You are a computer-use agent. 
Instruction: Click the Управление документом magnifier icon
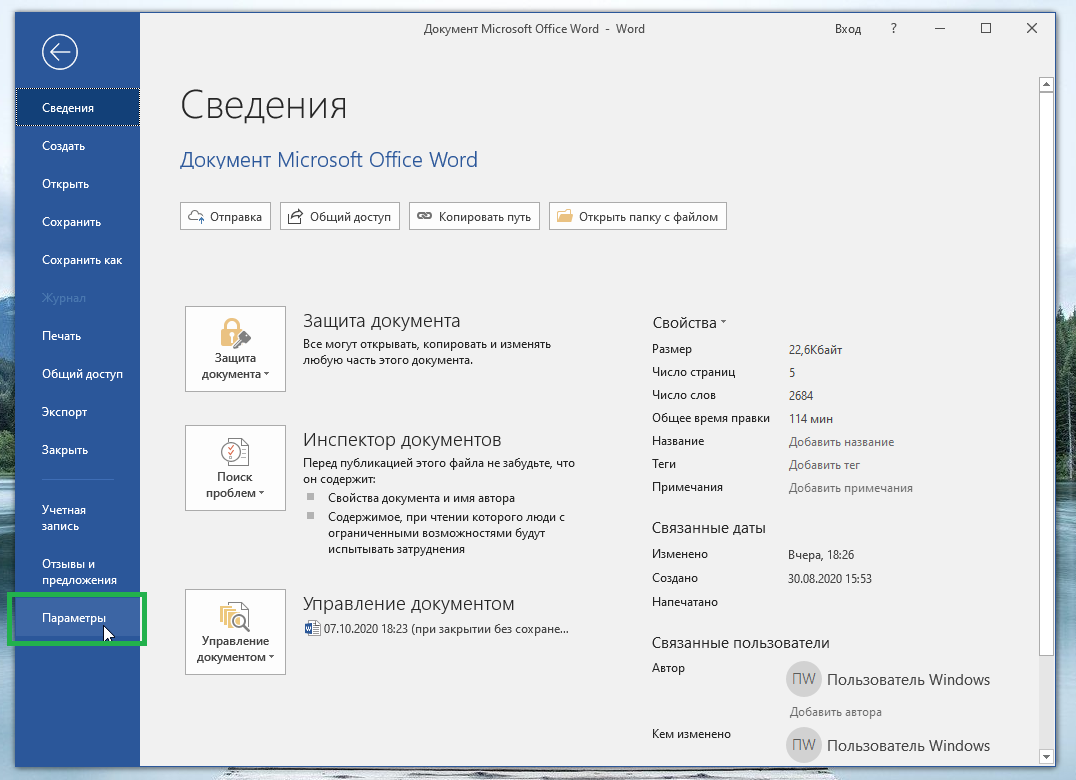click(x=235, y=616)
